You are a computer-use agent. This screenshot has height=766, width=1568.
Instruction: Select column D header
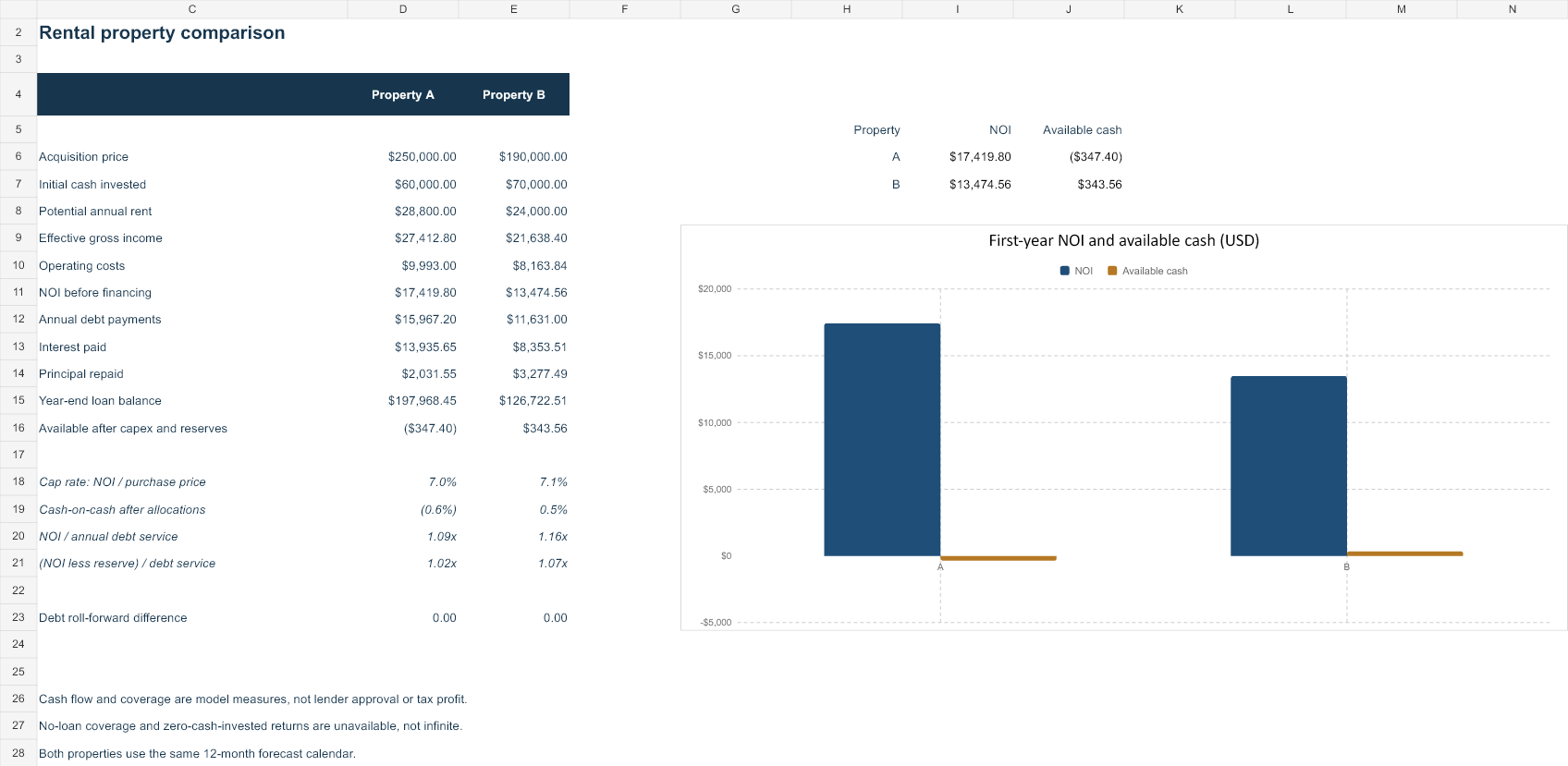[x=403, y=9]
